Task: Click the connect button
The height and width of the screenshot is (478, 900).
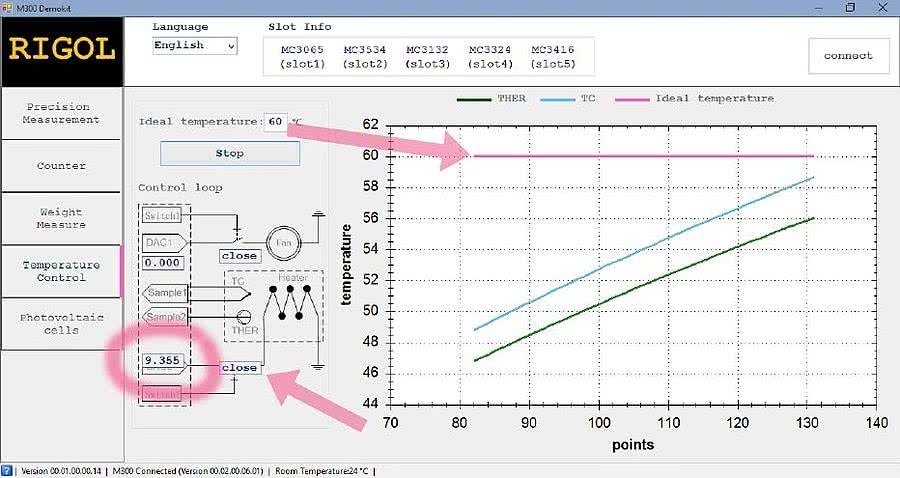Action: (848, 56)
